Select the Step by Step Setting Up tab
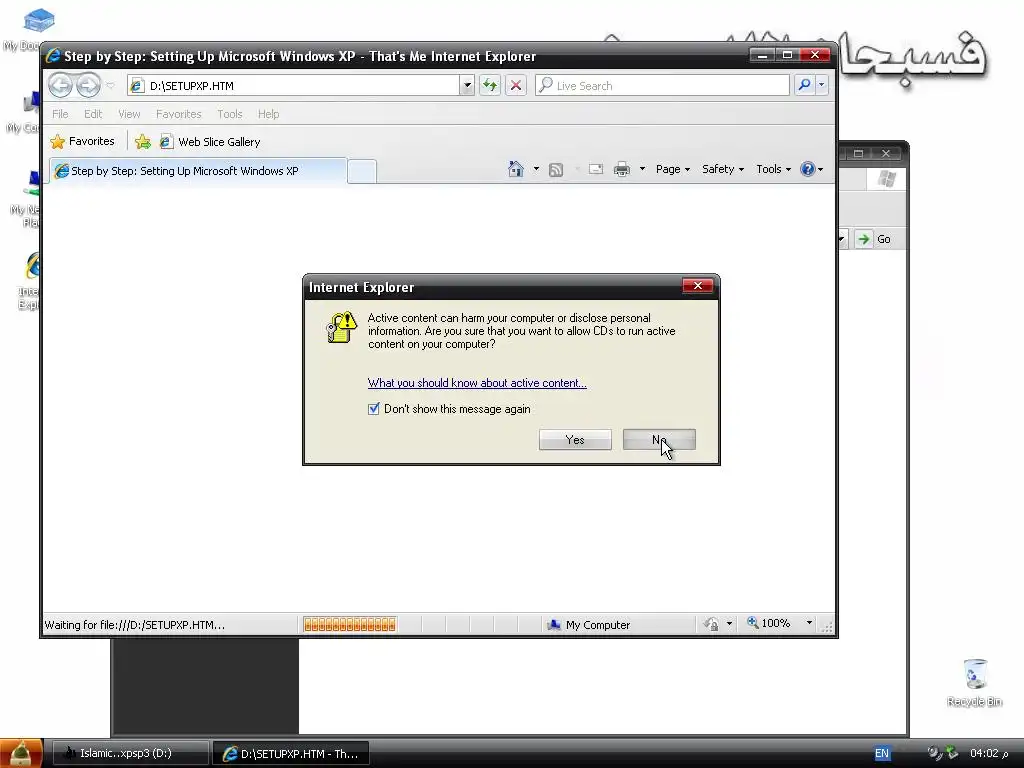 pyautogui.click(x=198, y=171)
